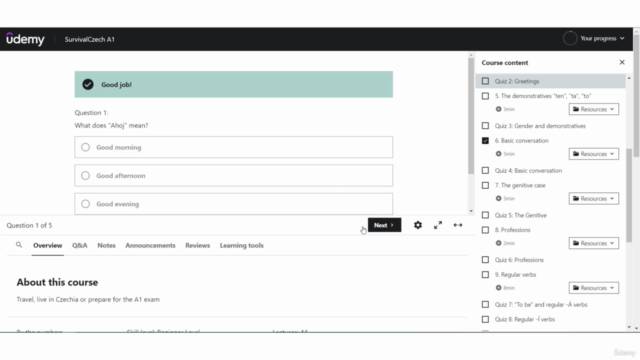
Task: Check 9. Regular verbs checkbox
Action: pos(485,275)
